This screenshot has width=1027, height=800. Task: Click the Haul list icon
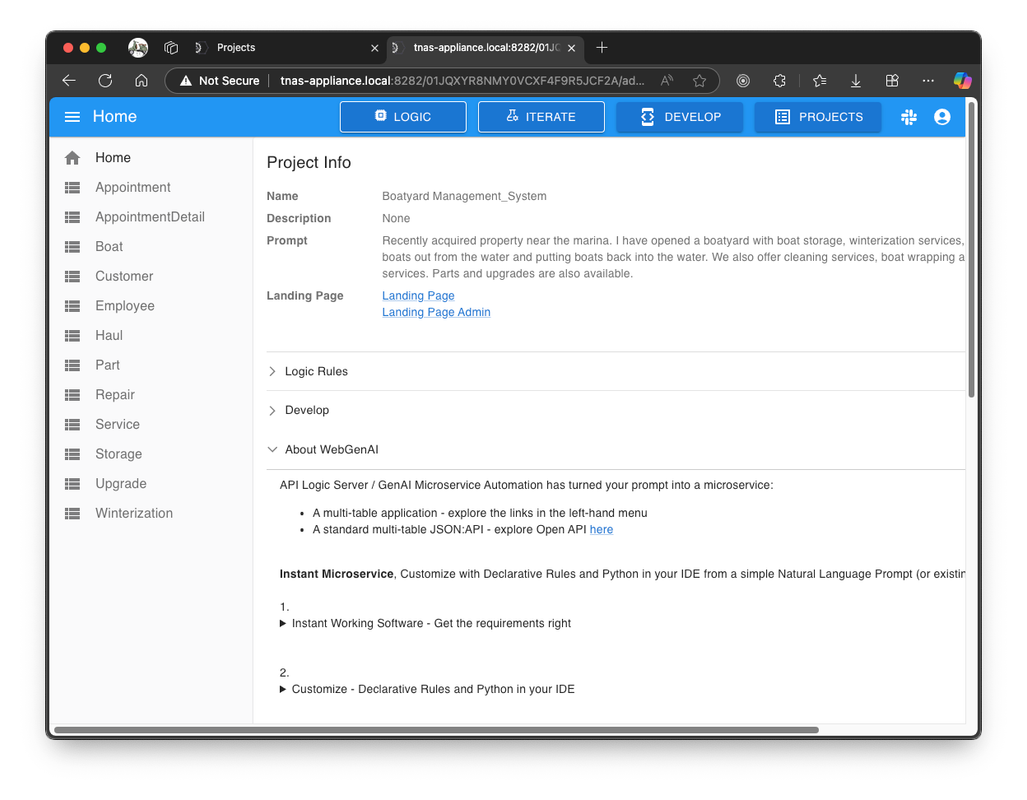(72, 335)
